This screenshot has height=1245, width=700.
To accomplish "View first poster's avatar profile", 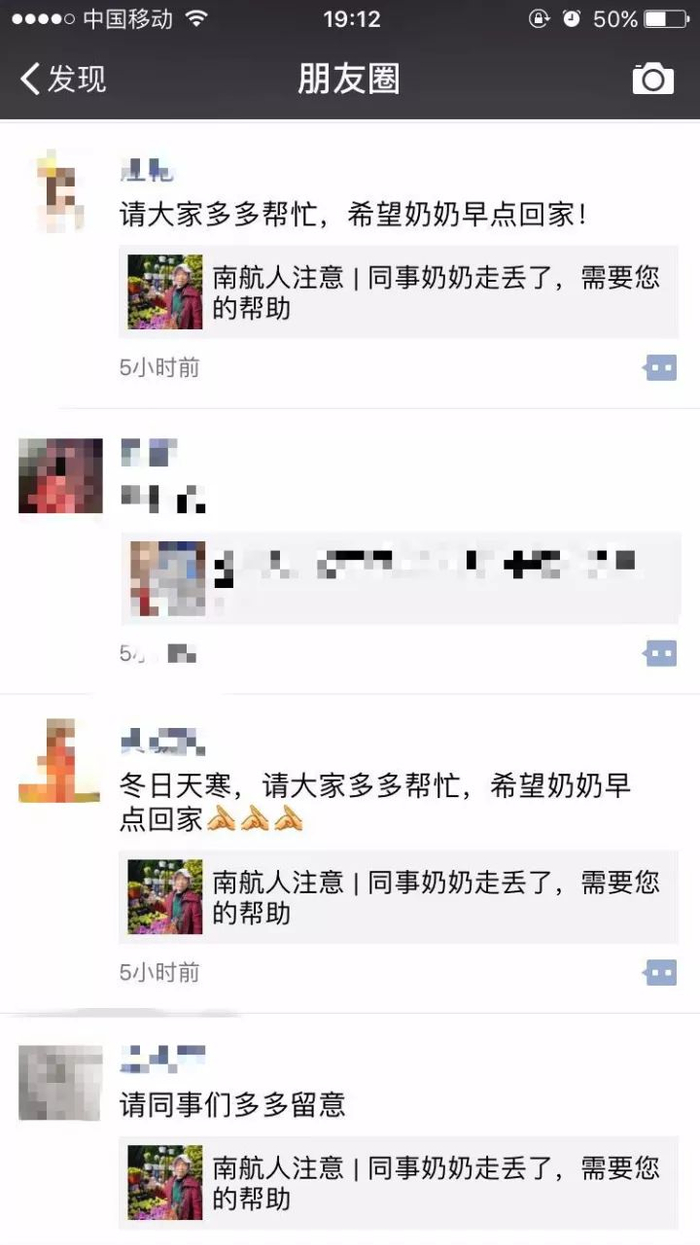I will tap(60, 192).
